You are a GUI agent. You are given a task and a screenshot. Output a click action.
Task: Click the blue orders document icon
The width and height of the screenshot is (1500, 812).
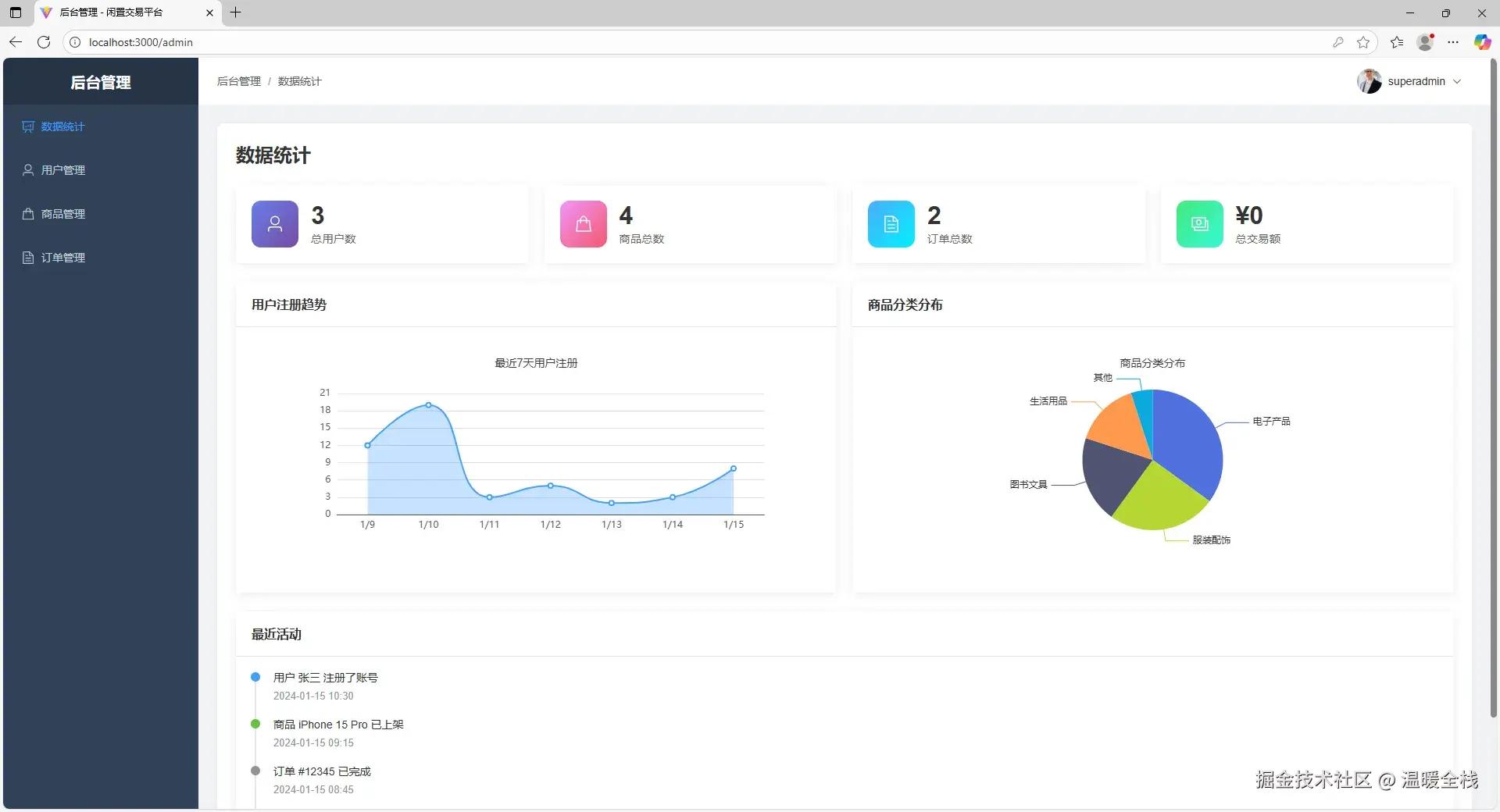click(x=891, y=224)
